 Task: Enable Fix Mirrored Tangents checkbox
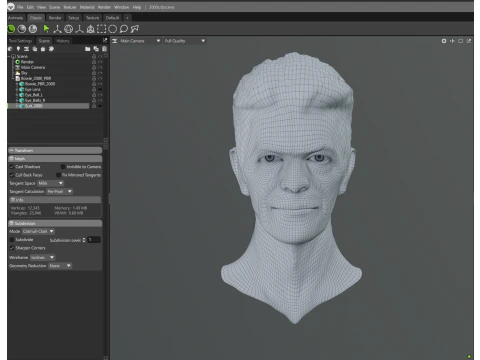click(x=58, y=175)
